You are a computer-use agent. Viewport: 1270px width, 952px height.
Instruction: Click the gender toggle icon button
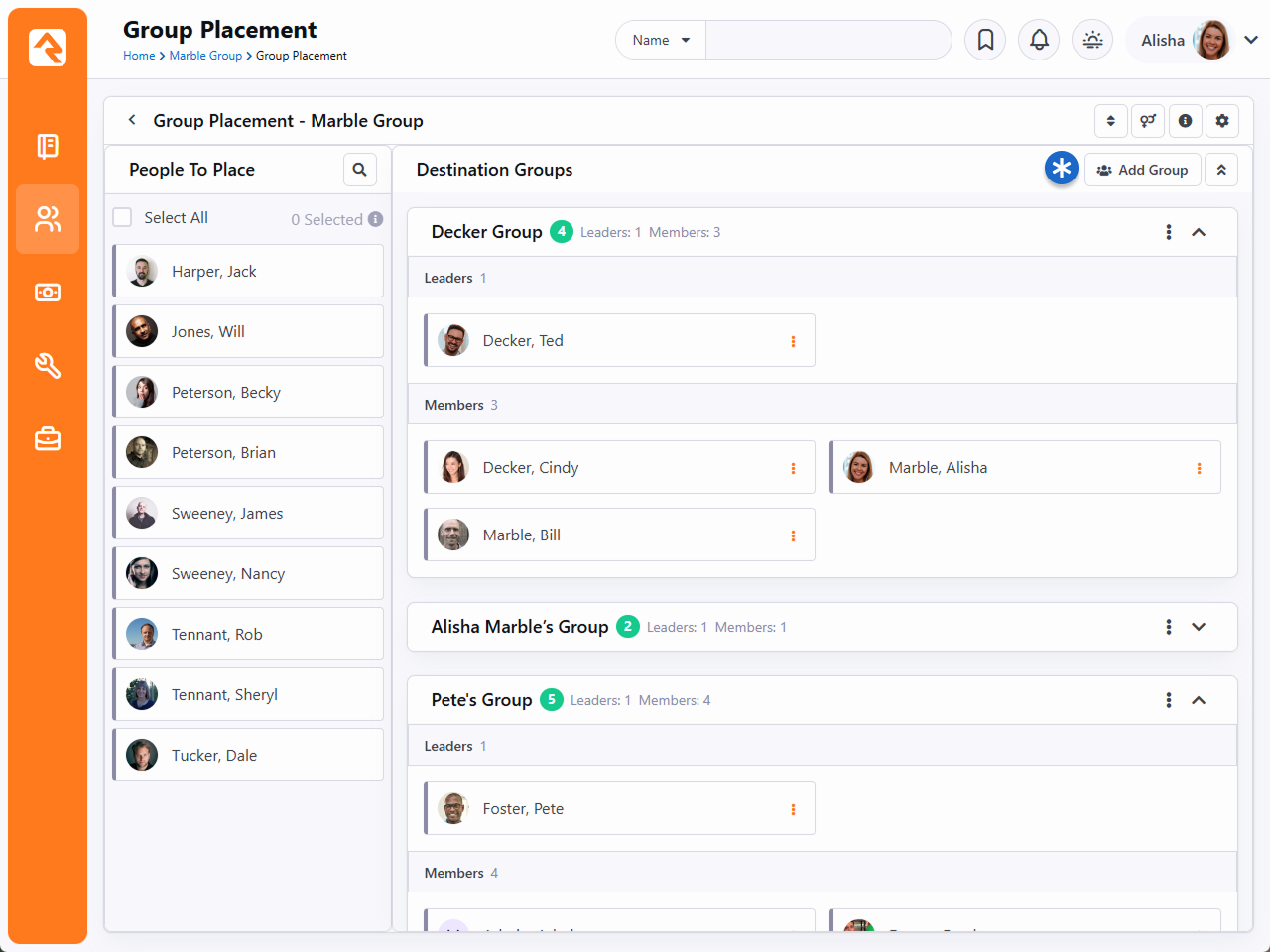click(x=1148, y=121)
